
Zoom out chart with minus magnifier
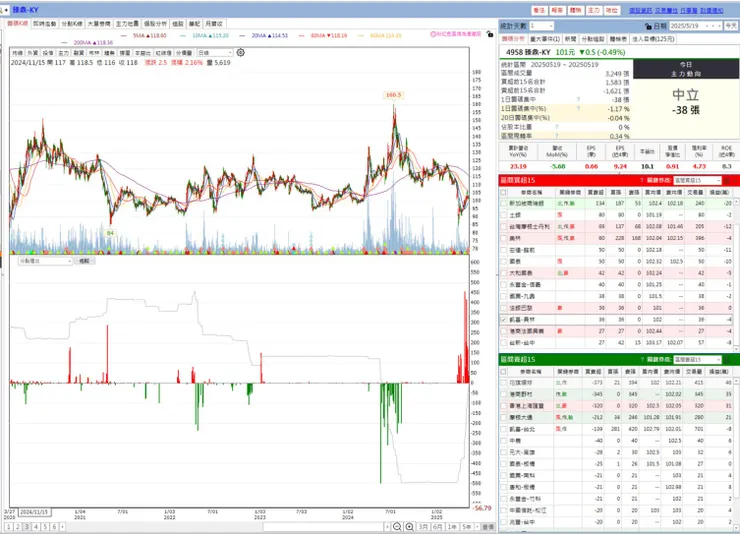pyautogui.click(x=397, y=526)
